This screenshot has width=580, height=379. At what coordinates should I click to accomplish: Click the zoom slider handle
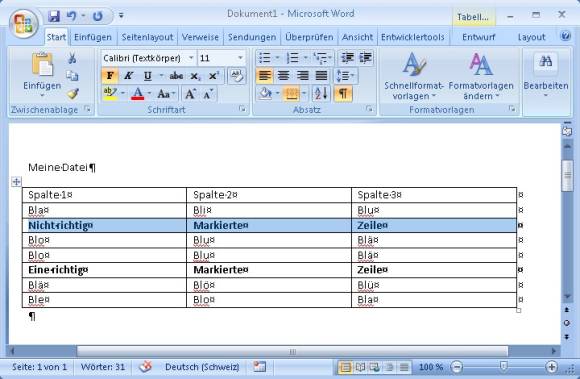(503, 366)
